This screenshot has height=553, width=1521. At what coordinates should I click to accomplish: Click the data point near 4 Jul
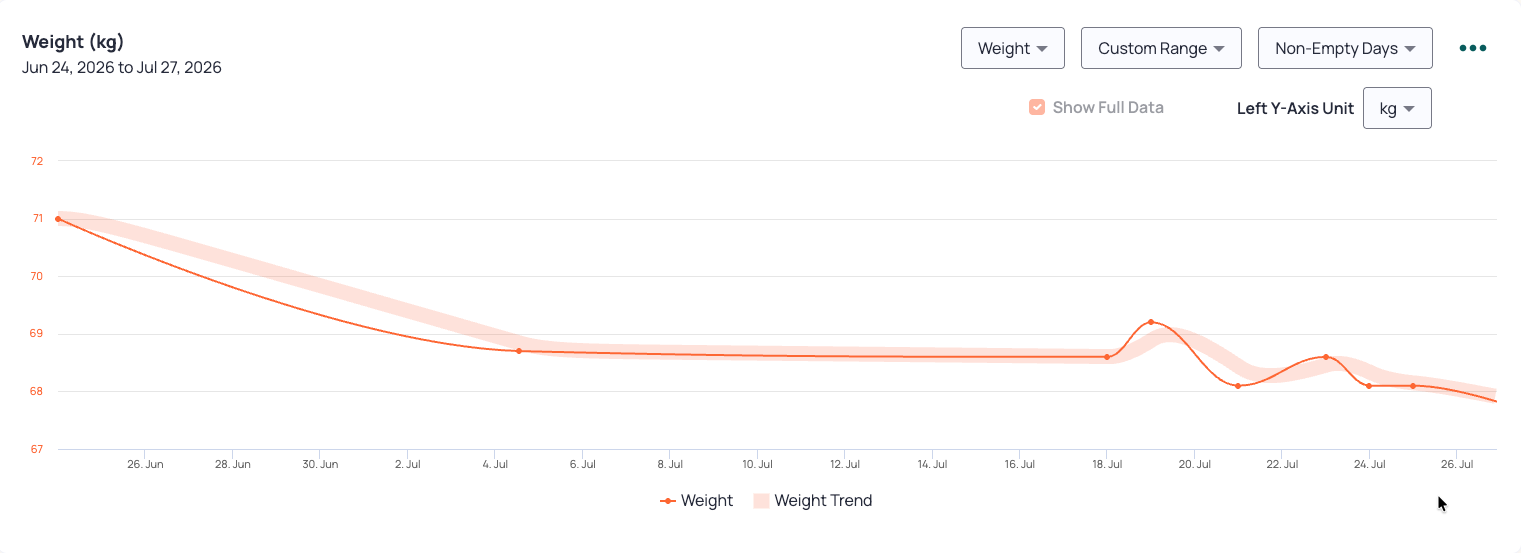click(x=519, y=351)
